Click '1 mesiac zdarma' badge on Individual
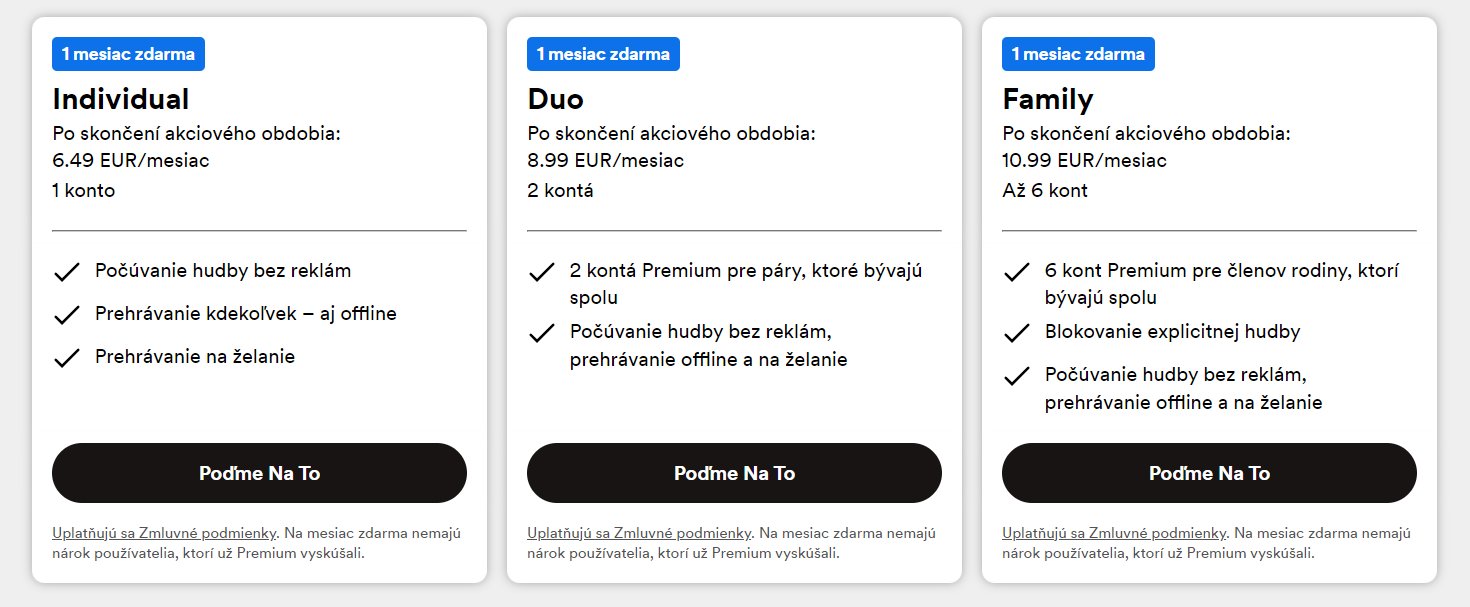This screenshot has width=1470, height=607. click(x=128, y=54)
